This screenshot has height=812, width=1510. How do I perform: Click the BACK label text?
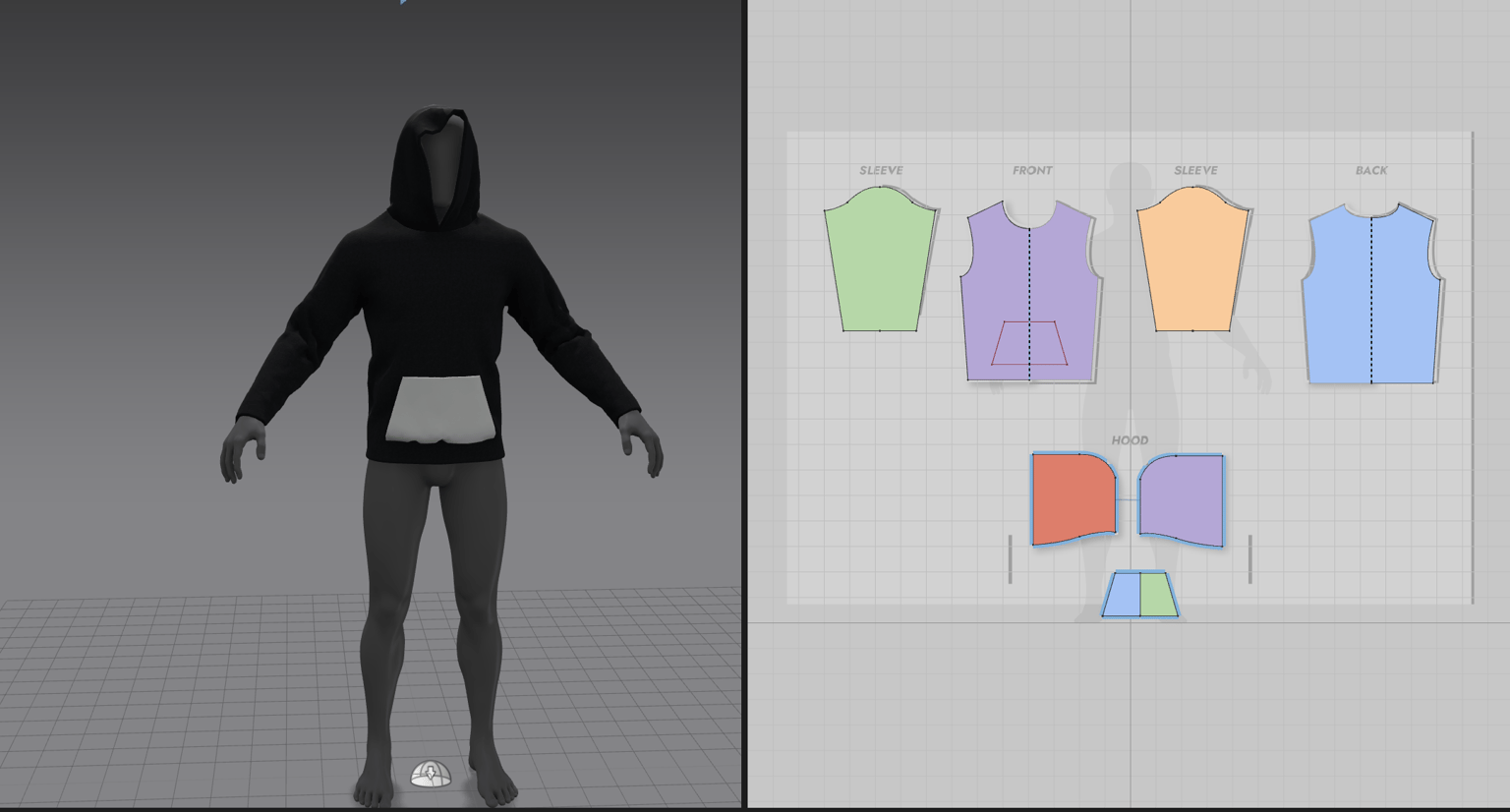(x=1371, y=170)
